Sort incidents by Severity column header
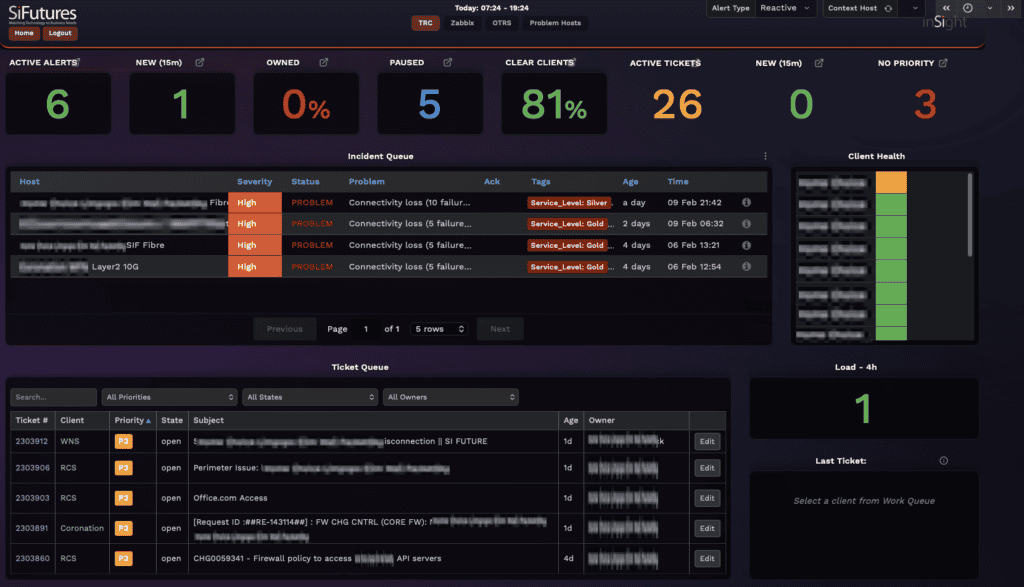 point(254,182)
